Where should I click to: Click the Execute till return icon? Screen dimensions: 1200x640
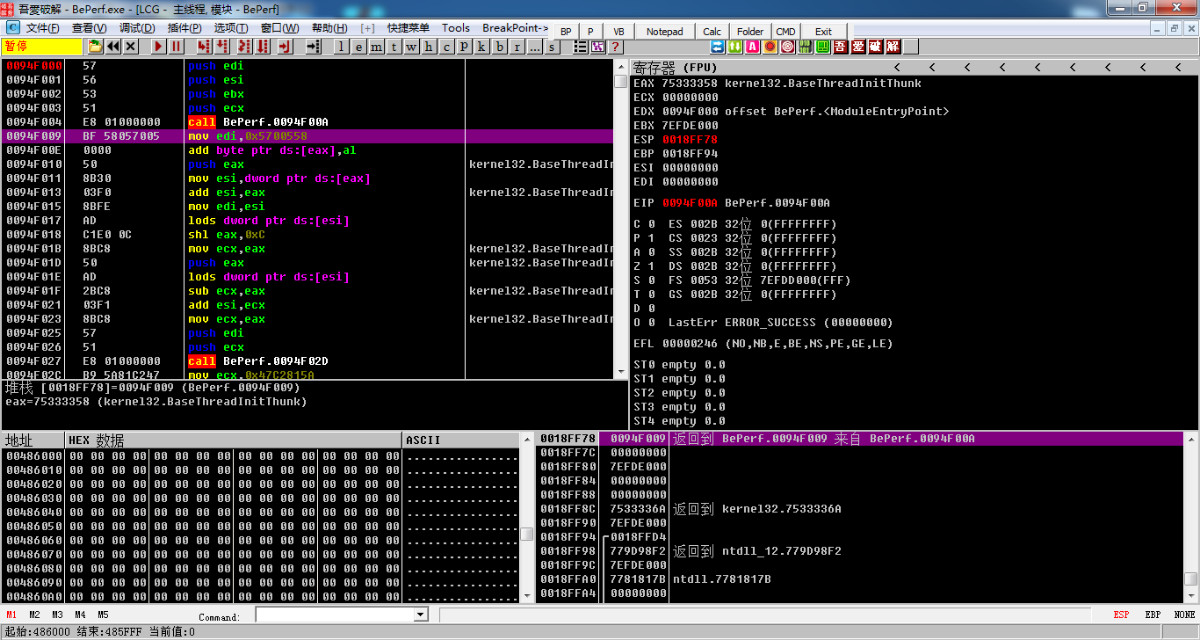(x=285, y=46)
